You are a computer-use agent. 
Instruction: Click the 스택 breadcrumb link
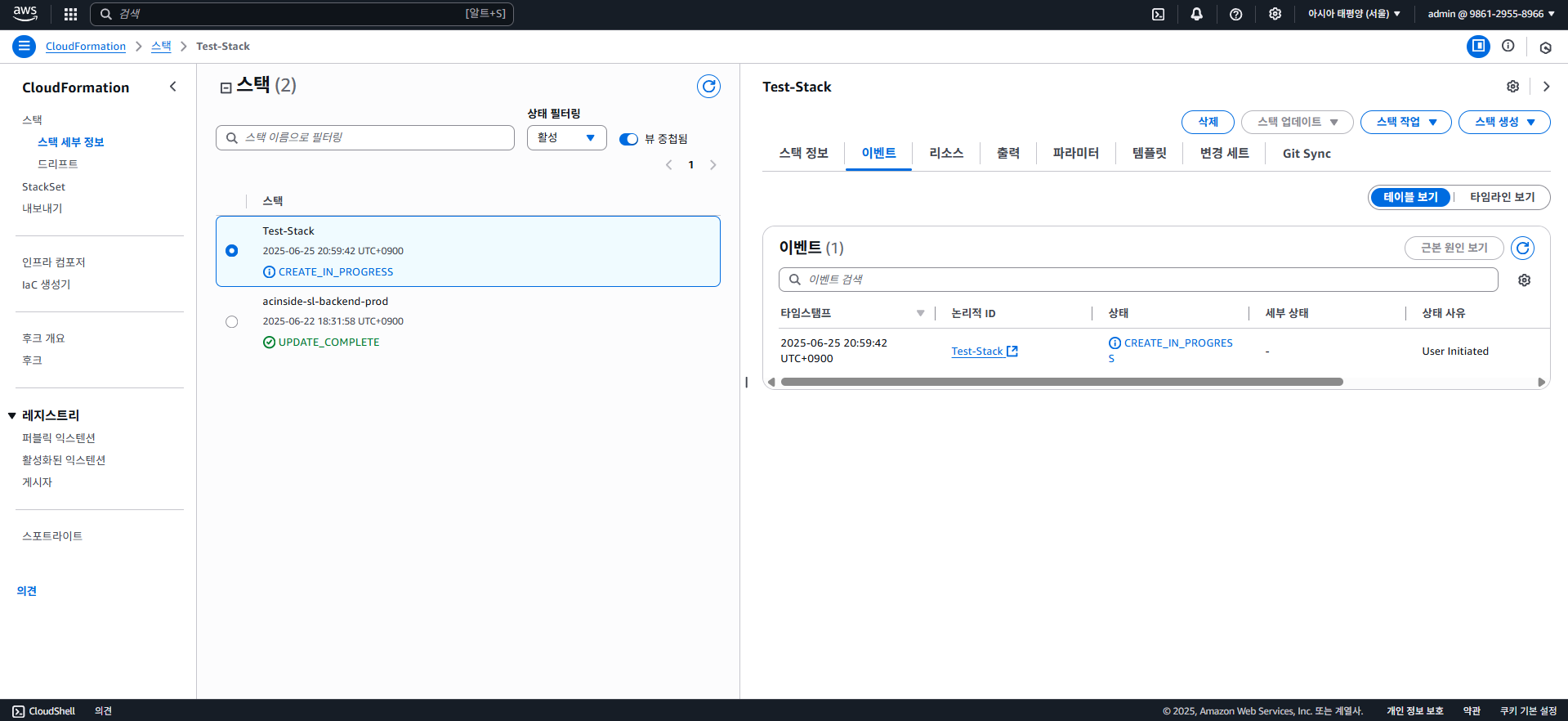pyautogui.click(x=161, y=46)
